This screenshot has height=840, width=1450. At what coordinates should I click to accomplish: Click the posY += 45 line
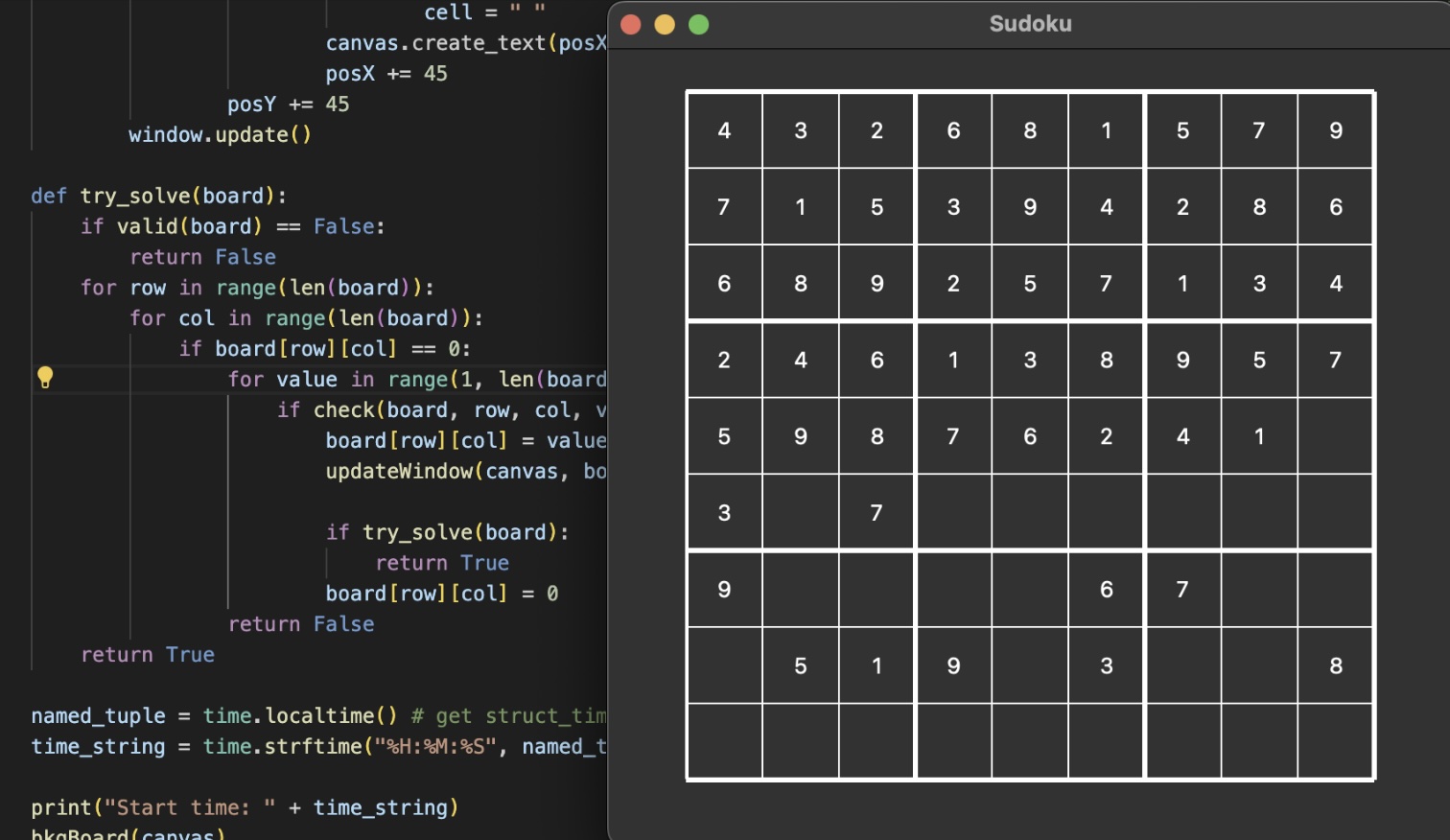pos(288,104)
